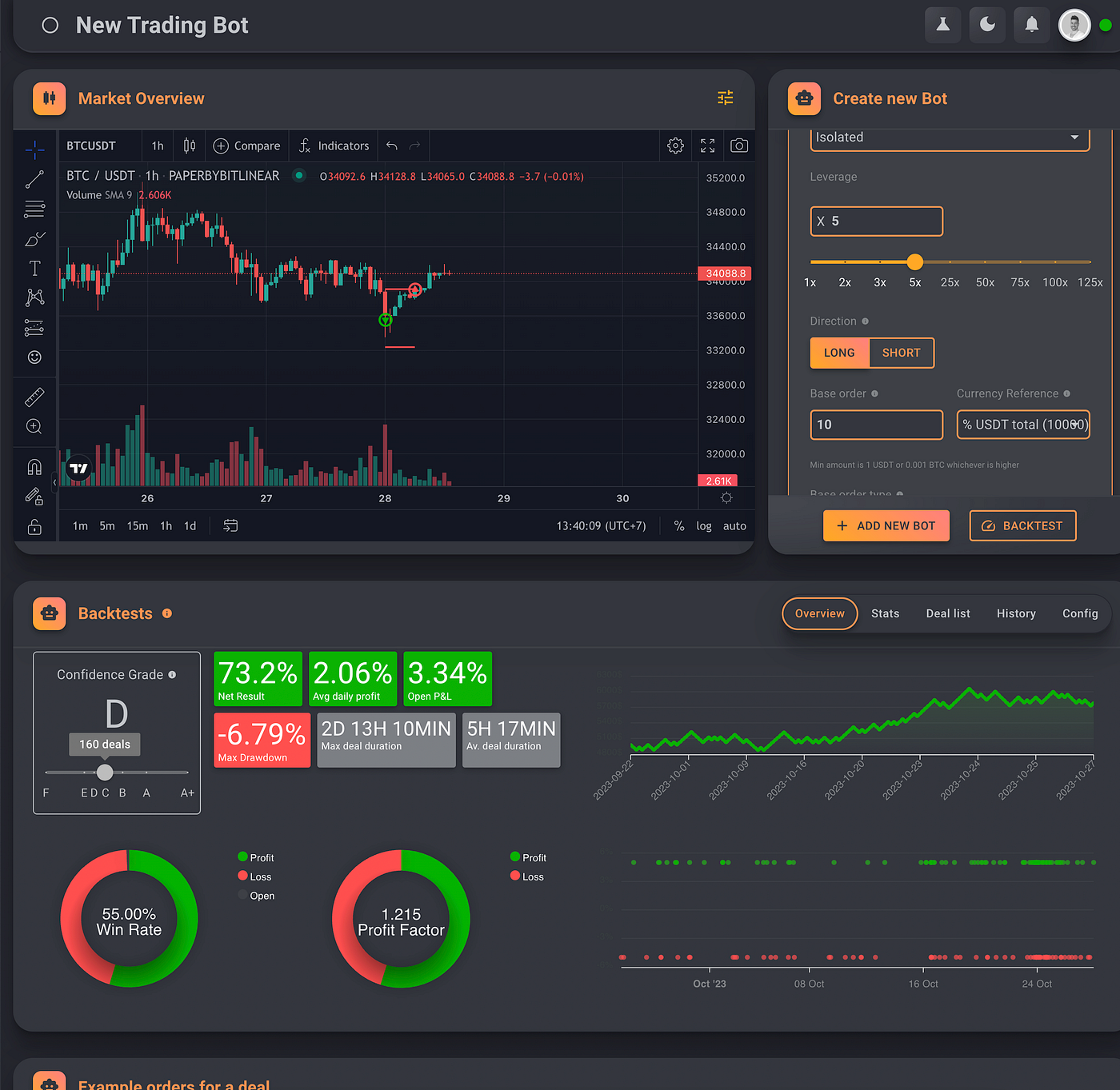1120x1090 pixels.
Task: Enter fullscreen chart mode
Action: point(708,146)
